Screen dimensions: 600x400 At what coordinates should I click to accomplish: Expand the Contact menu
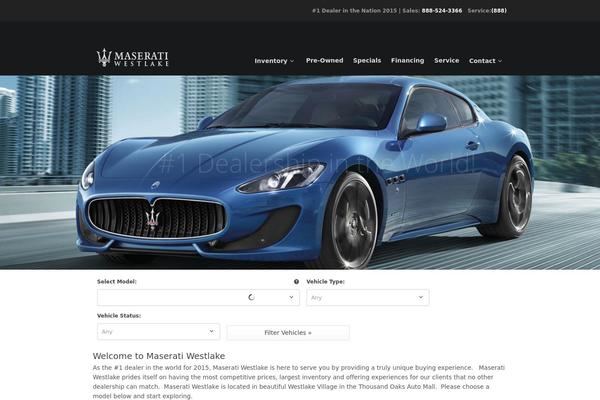[x=485, y=60]
